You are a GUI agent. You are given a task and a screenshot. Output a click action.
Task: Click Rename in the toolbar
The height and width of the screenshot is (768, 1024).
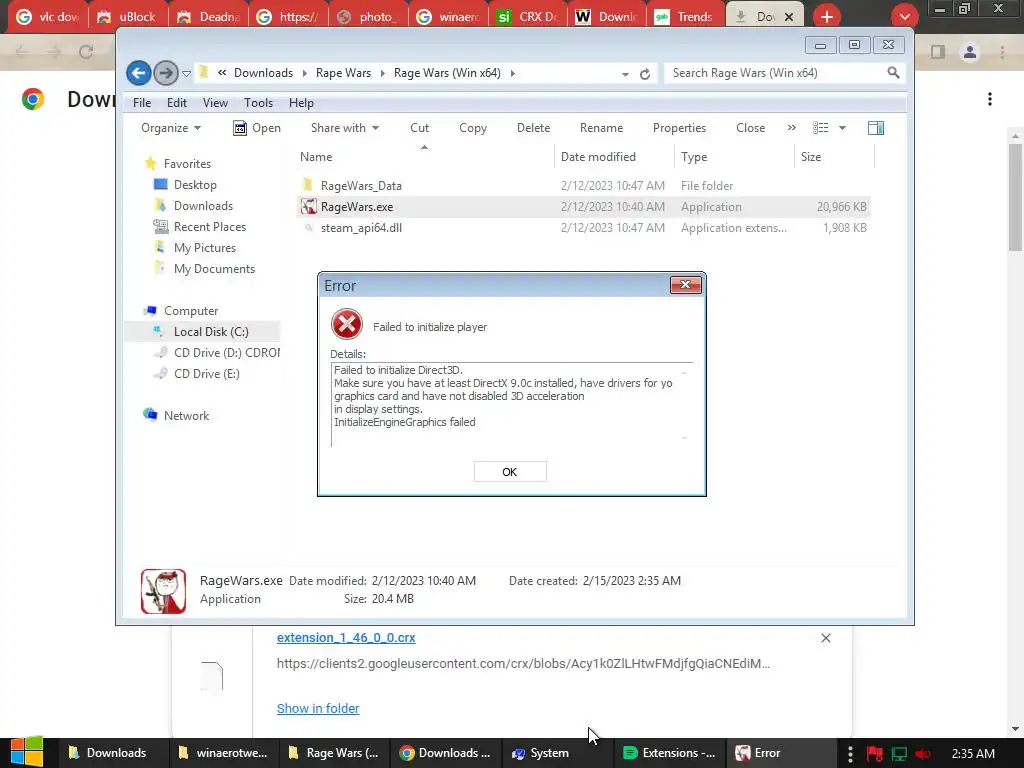tap(601, 128)
